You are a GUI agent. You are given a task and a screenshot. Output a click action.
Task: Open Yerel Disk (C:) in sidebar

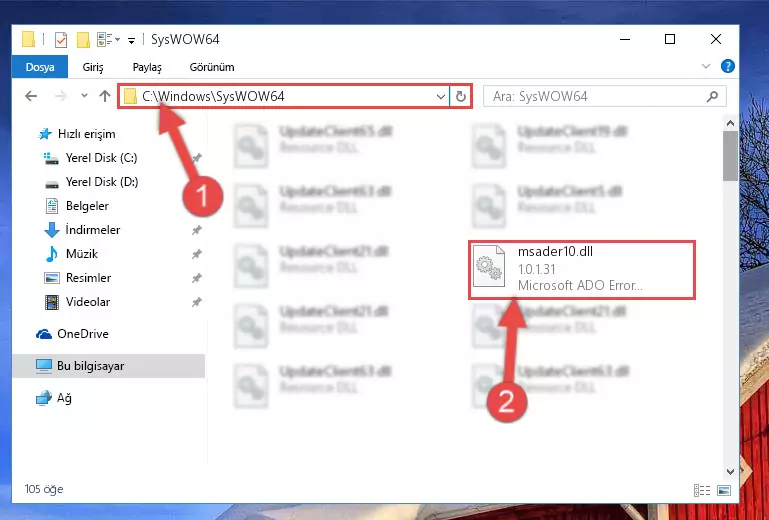[90, 158]
